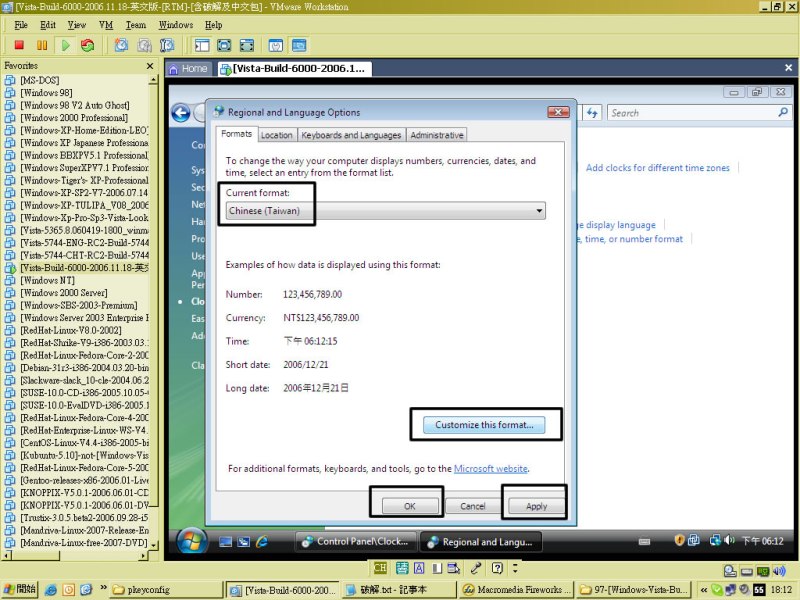The height and width of the screenshot is (600, 800).
Task: Select [Windows NT] in Favorites
Action: pyautogui.click(x=47, y=281)
